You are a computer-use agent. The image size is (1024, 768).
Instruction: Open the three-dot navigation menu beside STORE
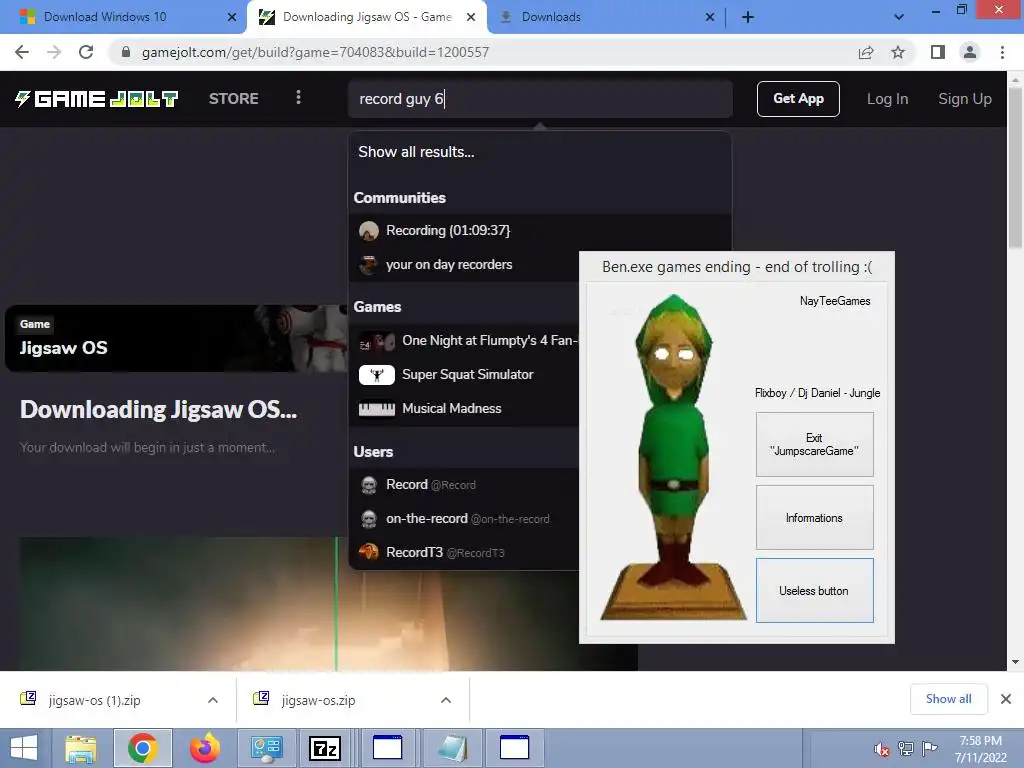[x=298, y=98]
